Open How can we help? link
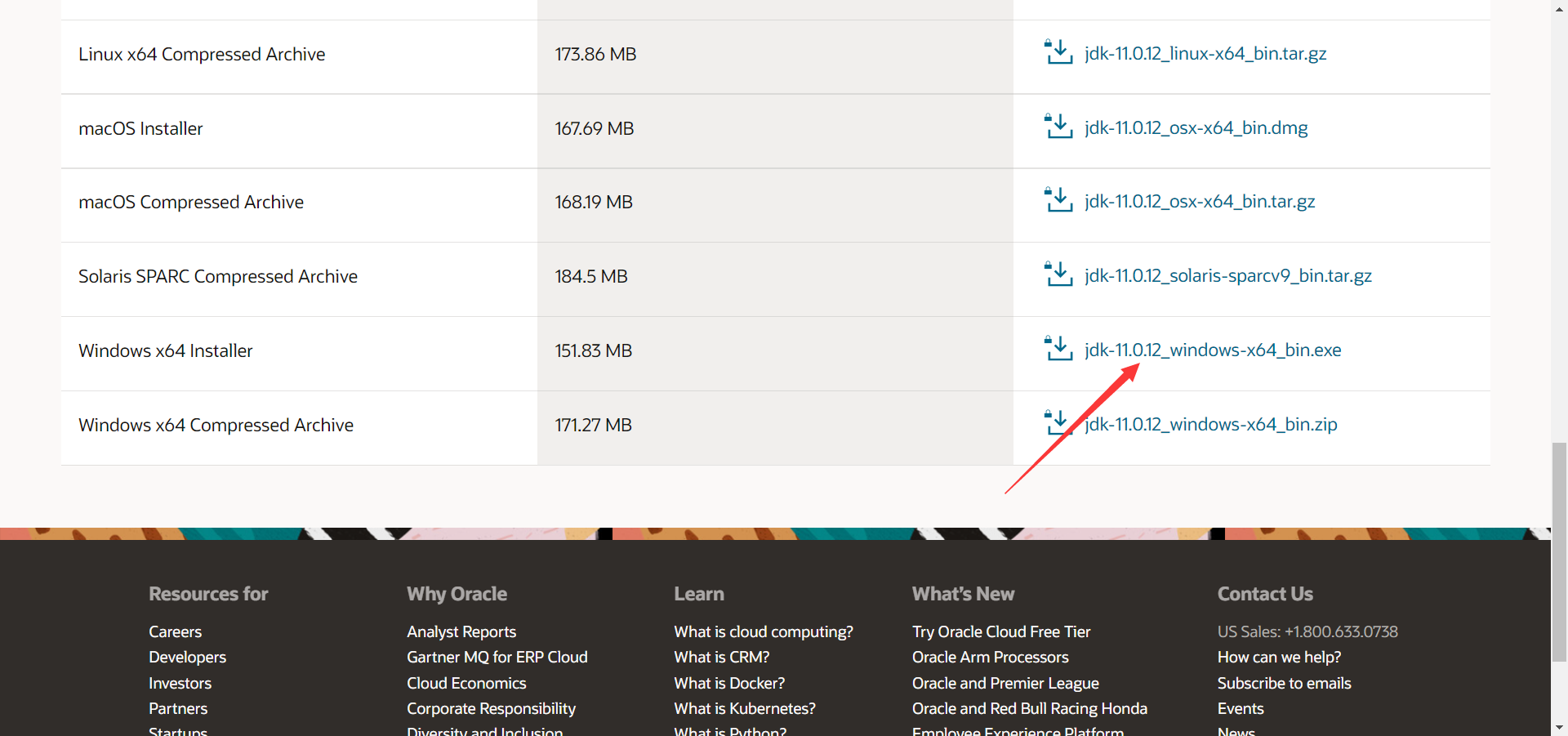 coord(1279,657)
